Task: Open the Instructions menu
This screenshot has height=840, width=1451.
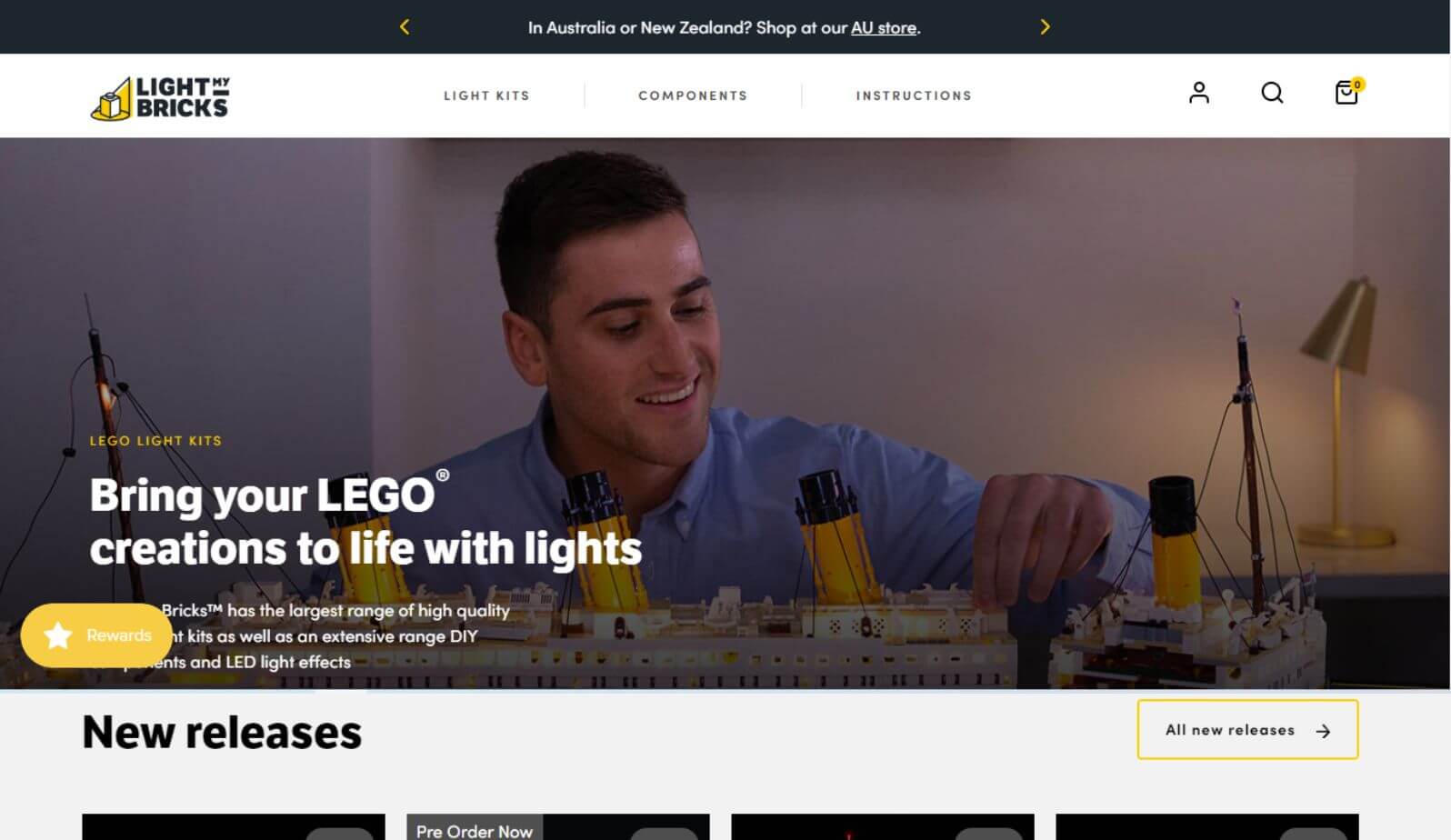Action: coord(914,95)
